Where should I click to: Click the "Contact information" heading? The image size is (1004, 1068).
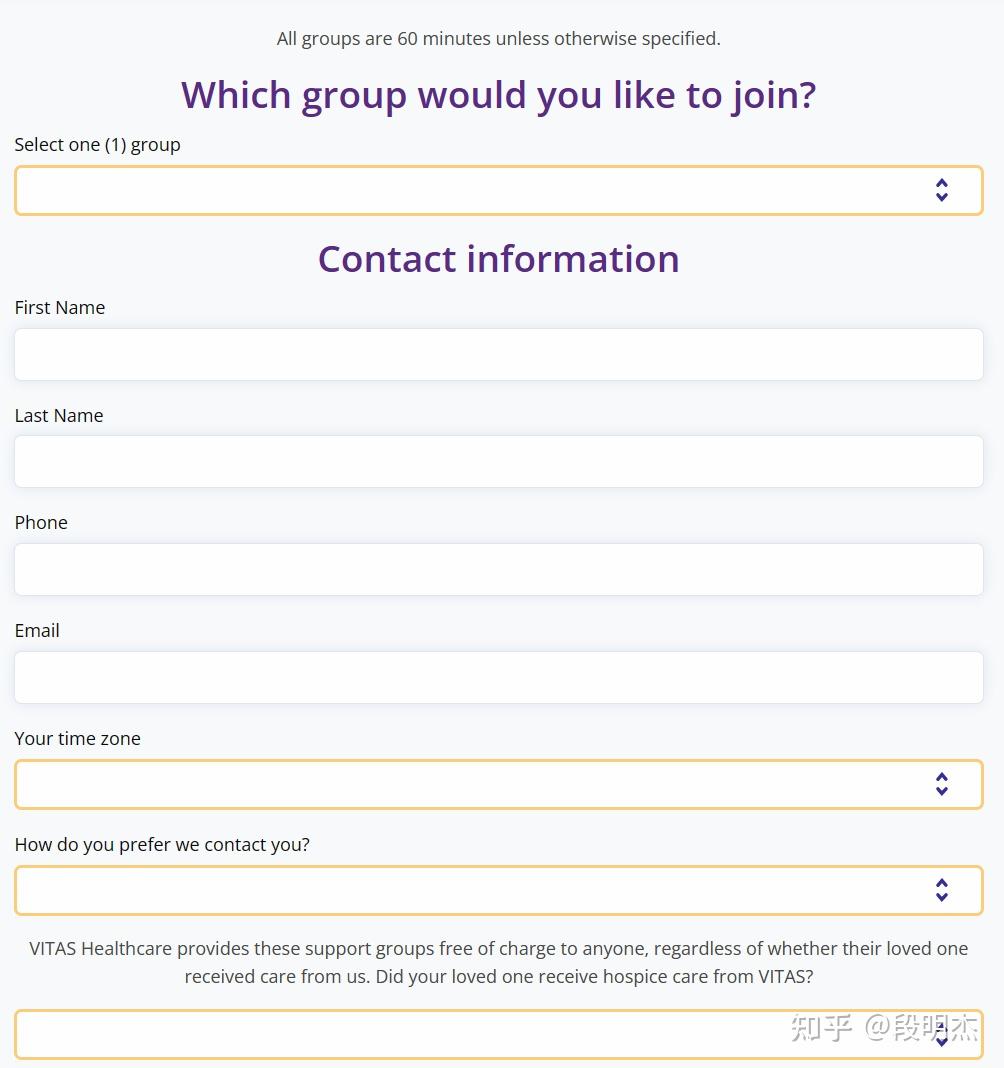pyautogui.click(x=498, y=259)
